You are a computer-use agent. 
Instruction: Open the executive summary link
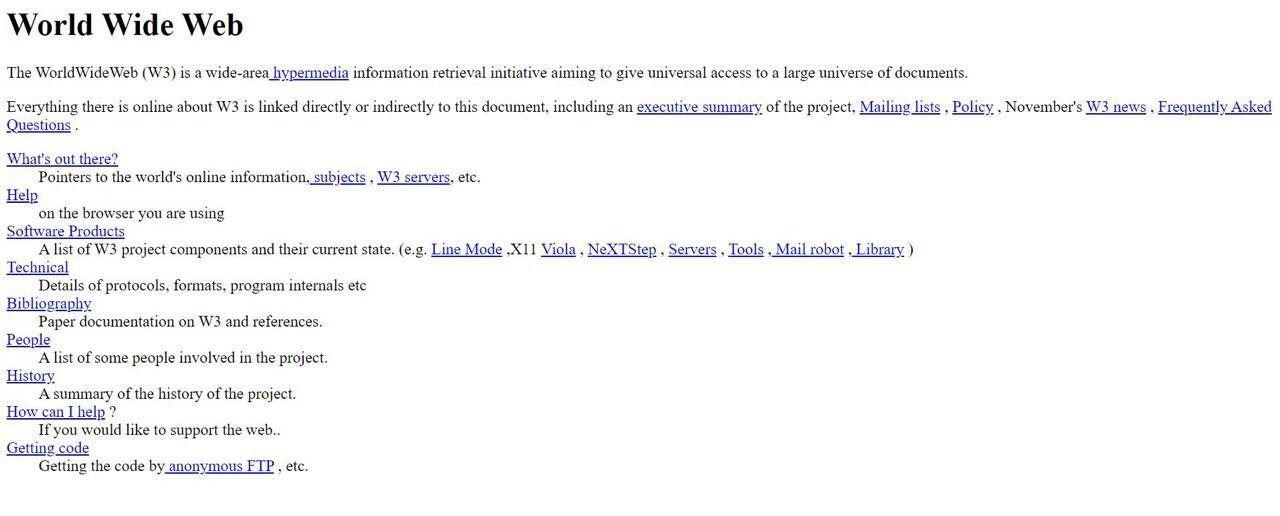[x=699, y=107]
